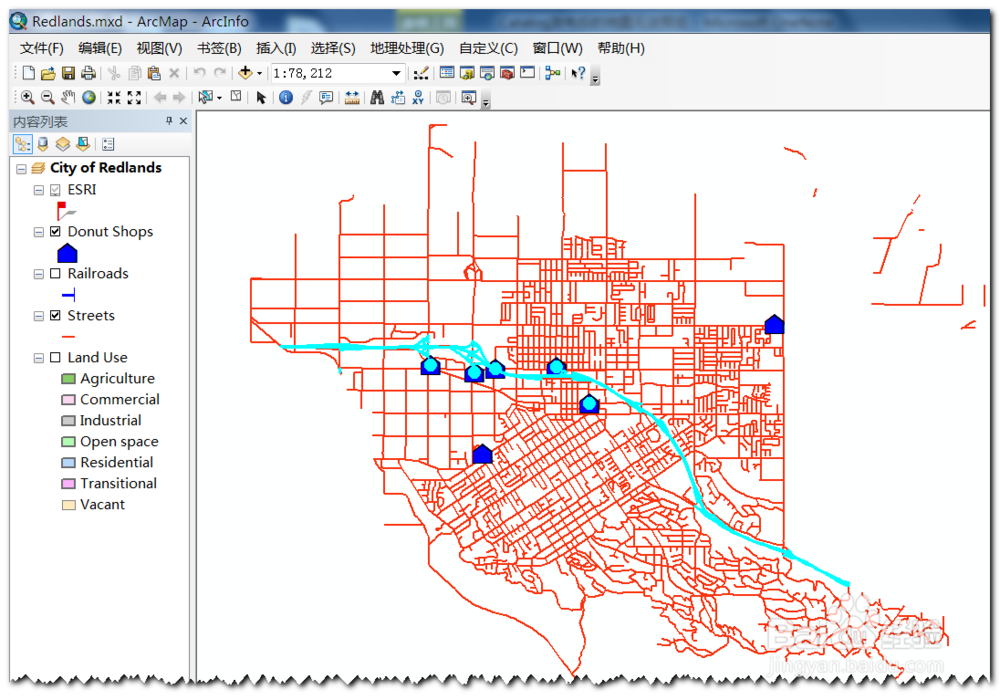
Task: Select the Zoom In magnifier tool
Action: [27, 98]
